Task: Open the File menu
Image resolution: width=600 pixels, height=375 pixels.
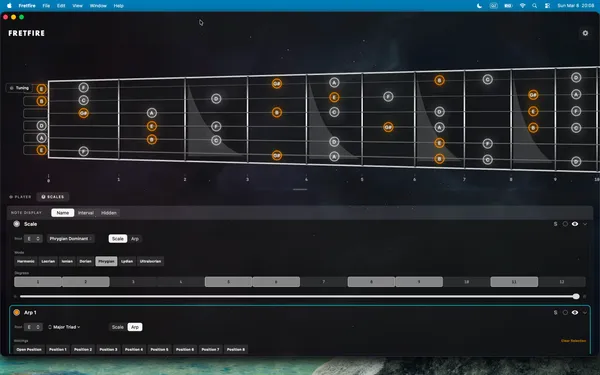Action: 46,6
